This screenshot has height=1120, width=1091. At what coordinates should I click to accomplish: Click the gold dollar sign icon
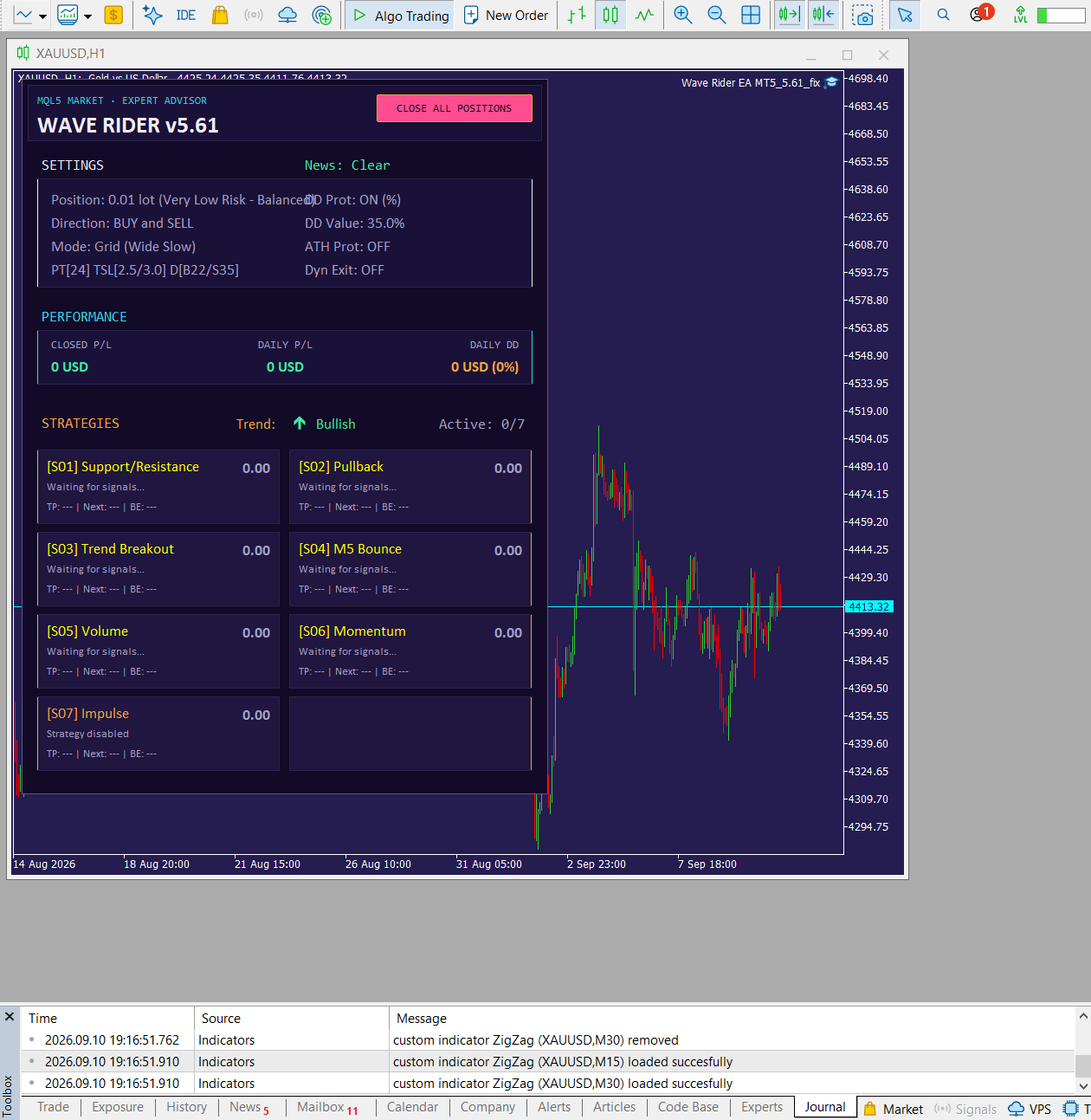click(x=113, y=15)
